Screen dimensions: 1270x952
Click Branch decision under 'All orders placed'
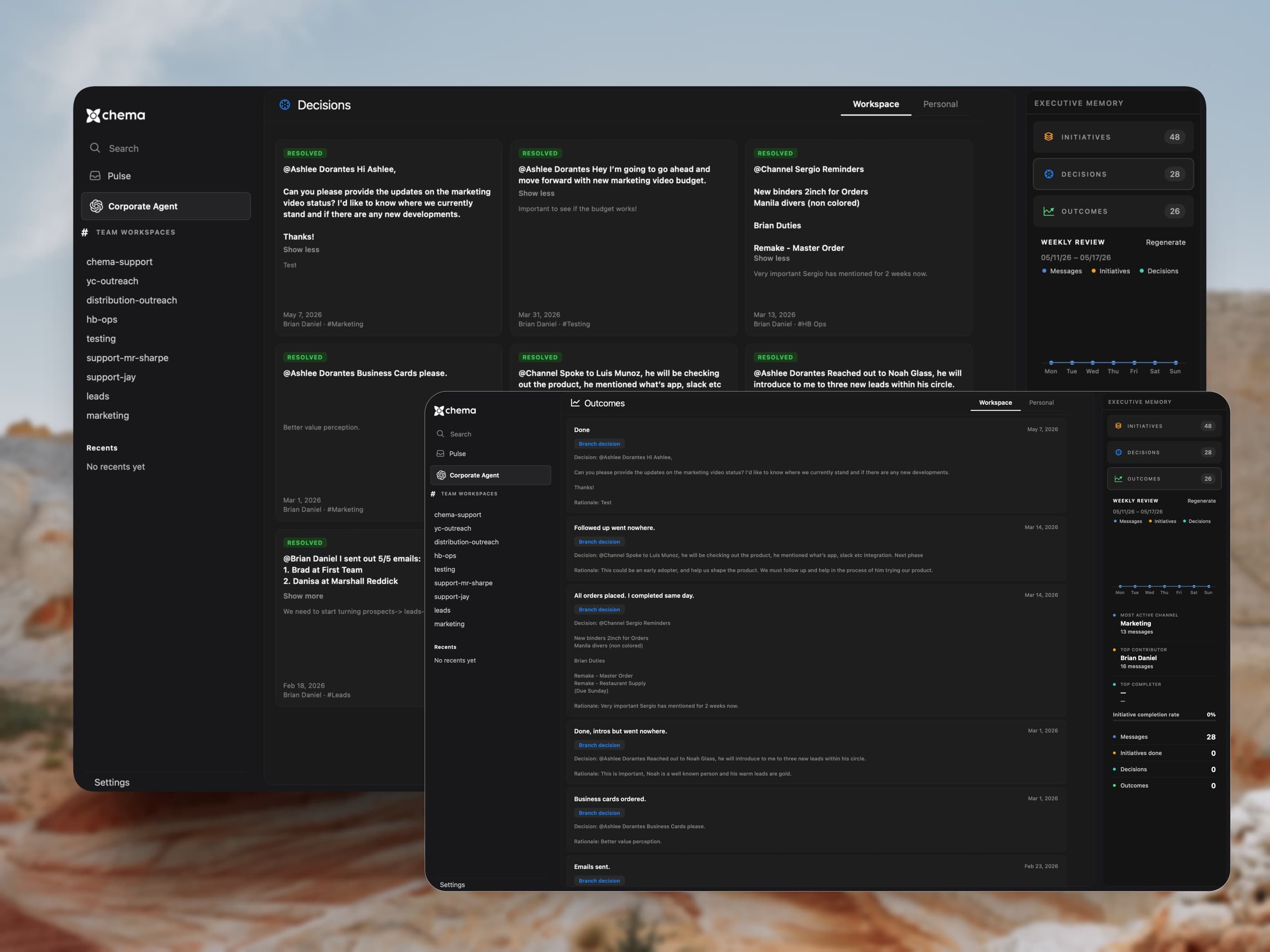pyautogui.click(x=600, y=609)
